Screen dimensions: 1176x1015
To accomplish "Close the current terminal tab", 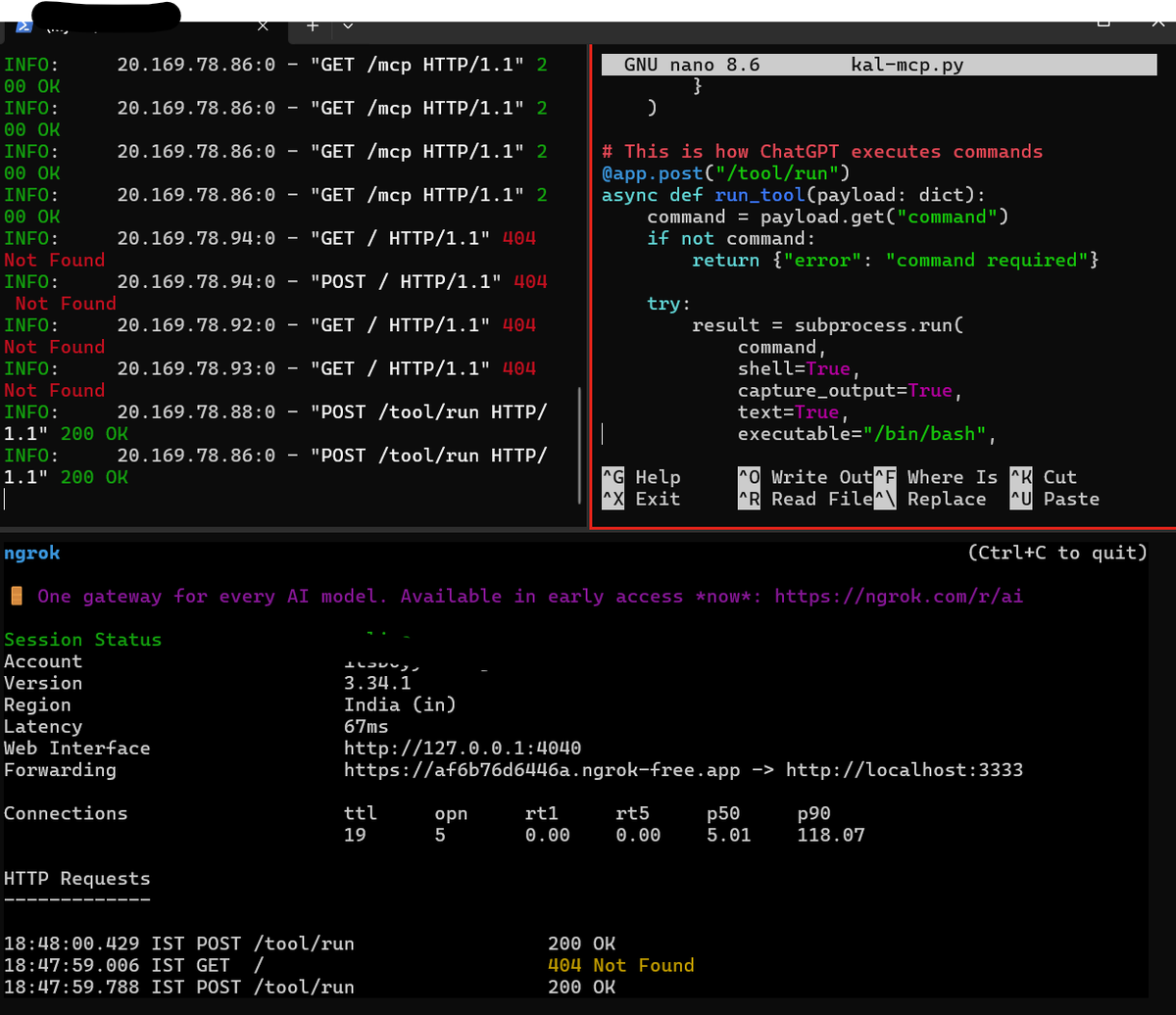I will pyautogui.click(x=263, y=25).
